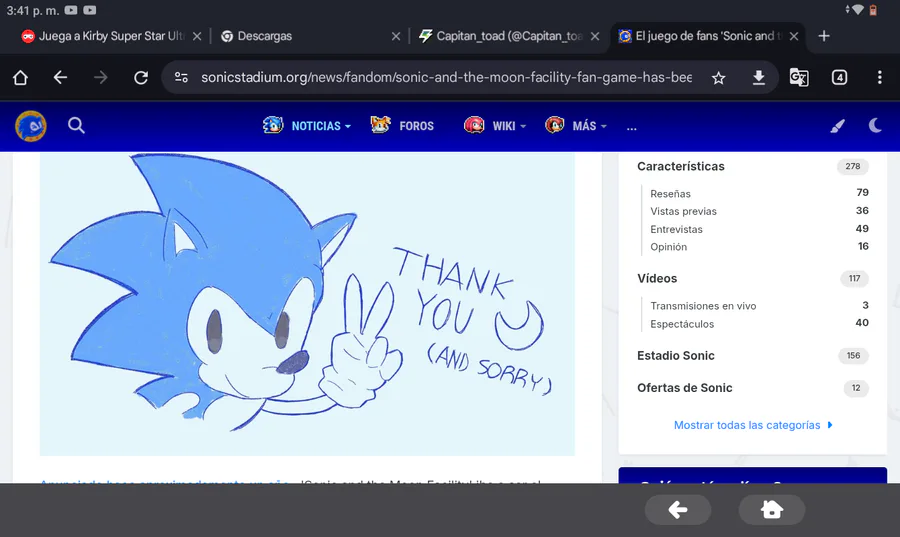Open the Vídeos category

click(x=657, y=278)
